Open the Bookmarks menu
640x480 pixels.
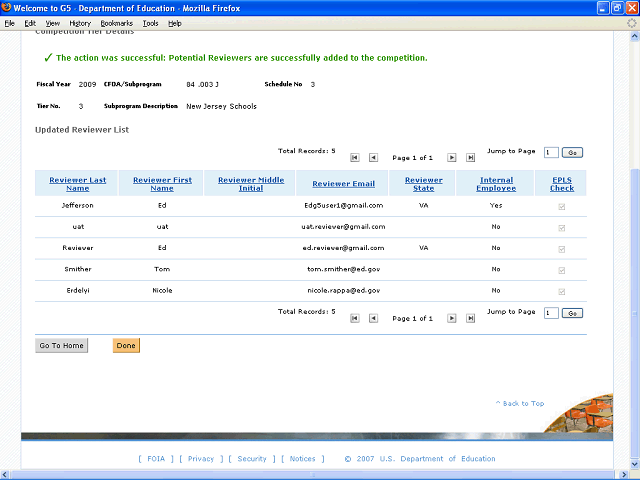coord(116,22)
